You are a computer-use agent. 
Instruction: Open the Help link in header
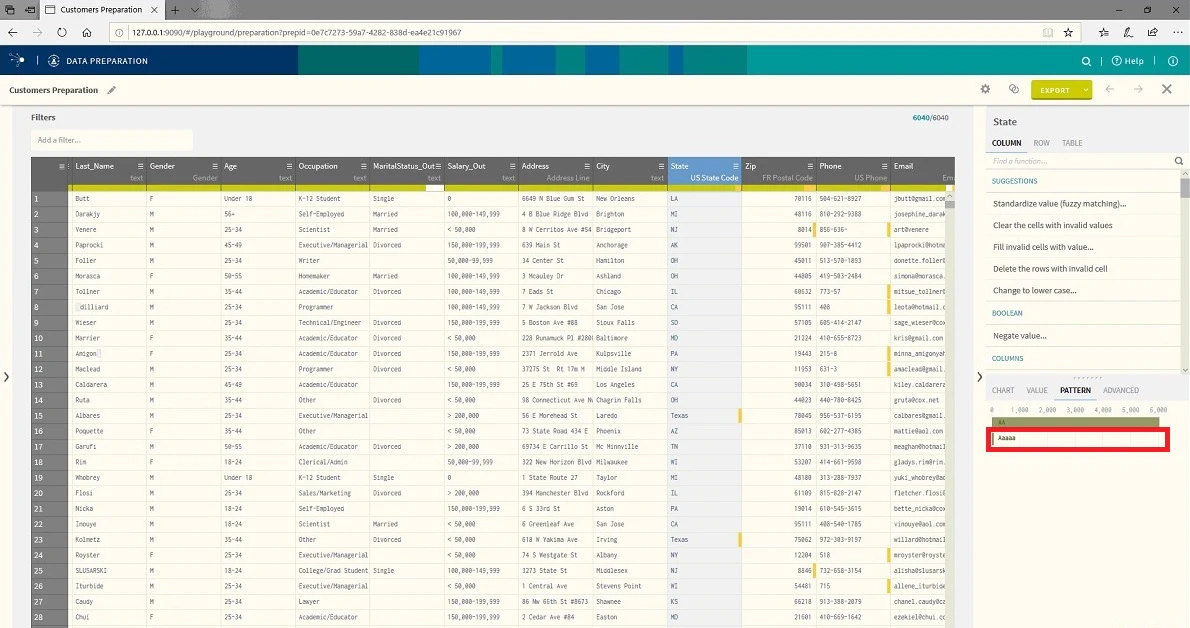tap(1128, 62)
